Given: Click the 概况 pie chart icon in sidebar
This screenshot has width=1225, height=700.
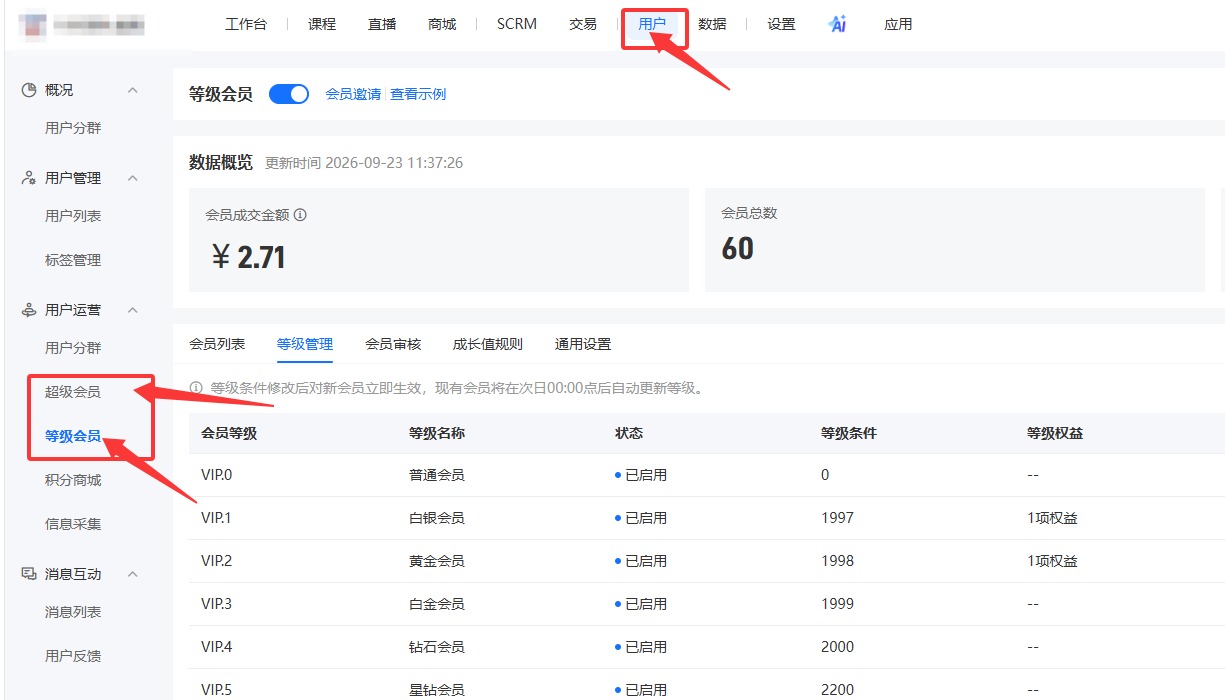Looking at the screenshot, I should pos(29,90).
